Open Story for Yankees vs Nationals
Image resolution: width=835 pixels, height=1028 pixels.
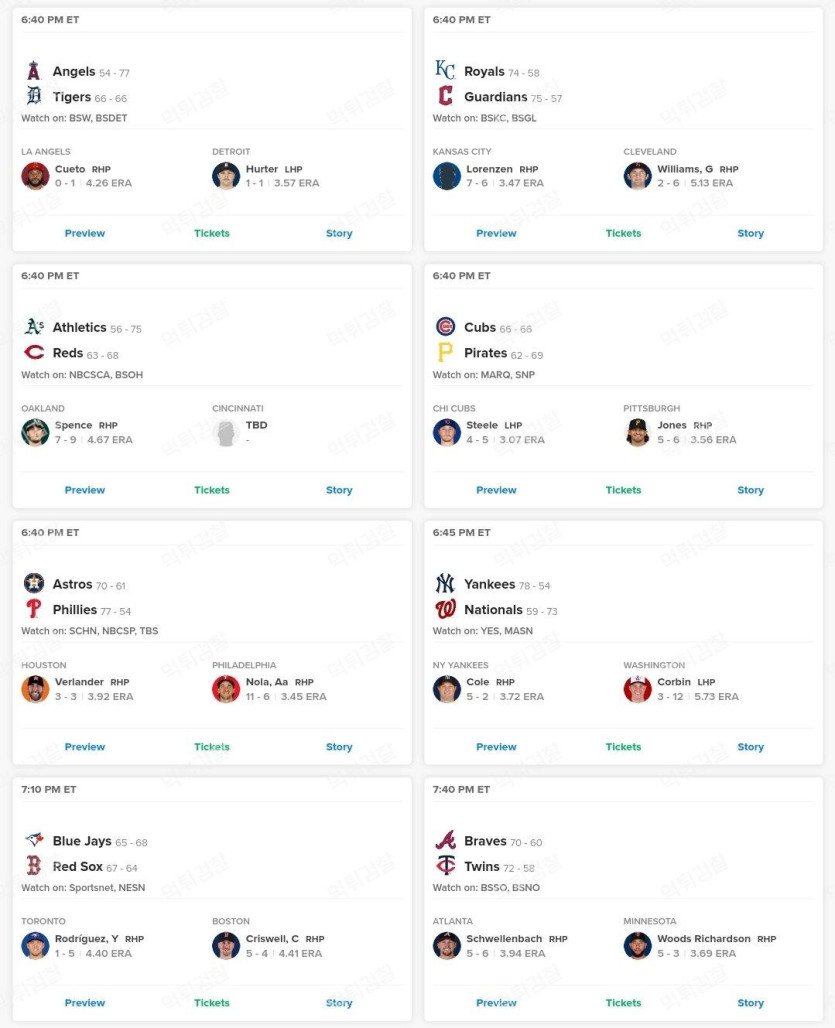point(750,747)
